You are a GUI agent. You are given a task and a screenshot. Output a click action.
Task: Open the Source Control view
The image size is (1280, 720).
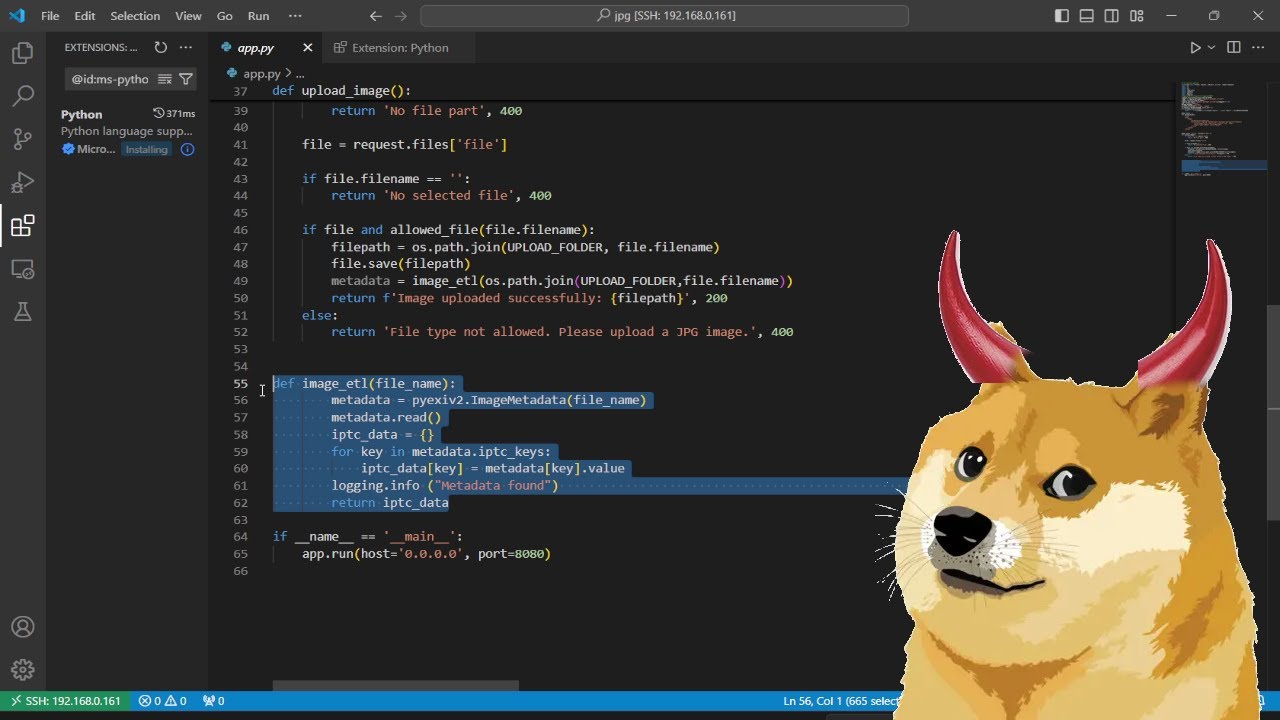tap(22, 139)
